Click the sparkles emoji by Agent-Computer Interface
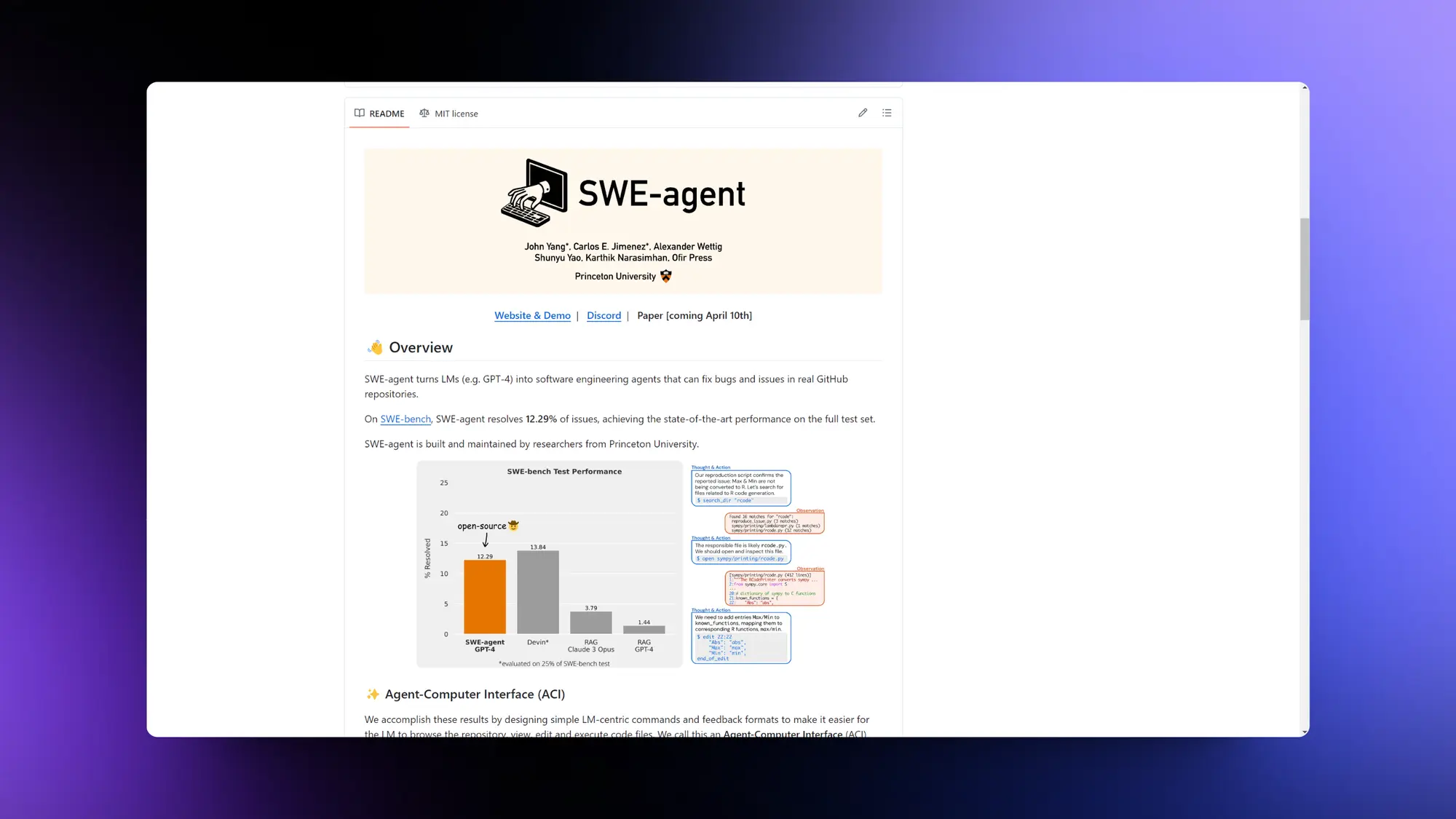Image resolution: width=1456 pixels, height=819 pixels. click(x=373, y=695)
